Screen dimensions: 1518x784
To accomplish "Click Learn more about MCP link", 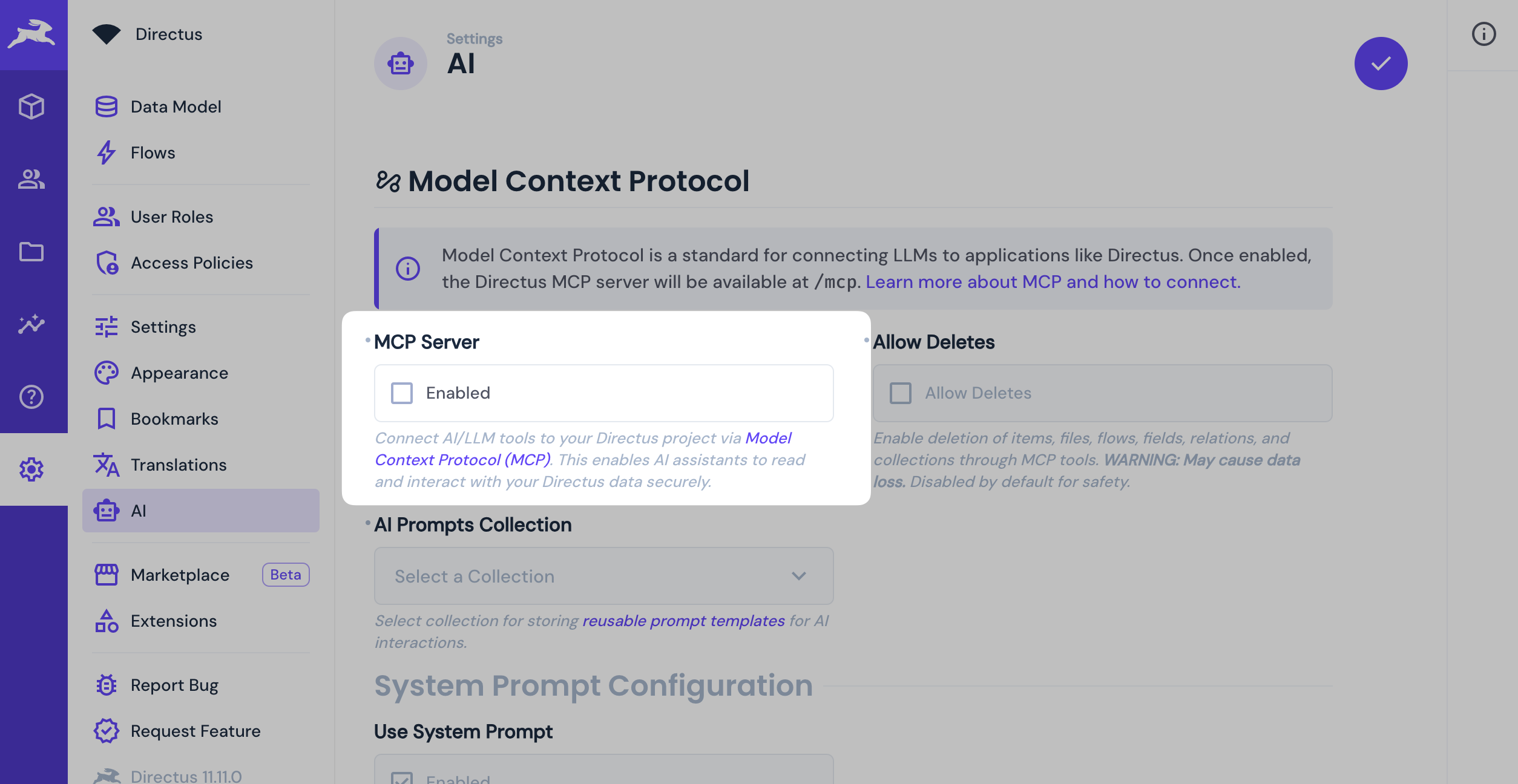I will pos(1053,282).
